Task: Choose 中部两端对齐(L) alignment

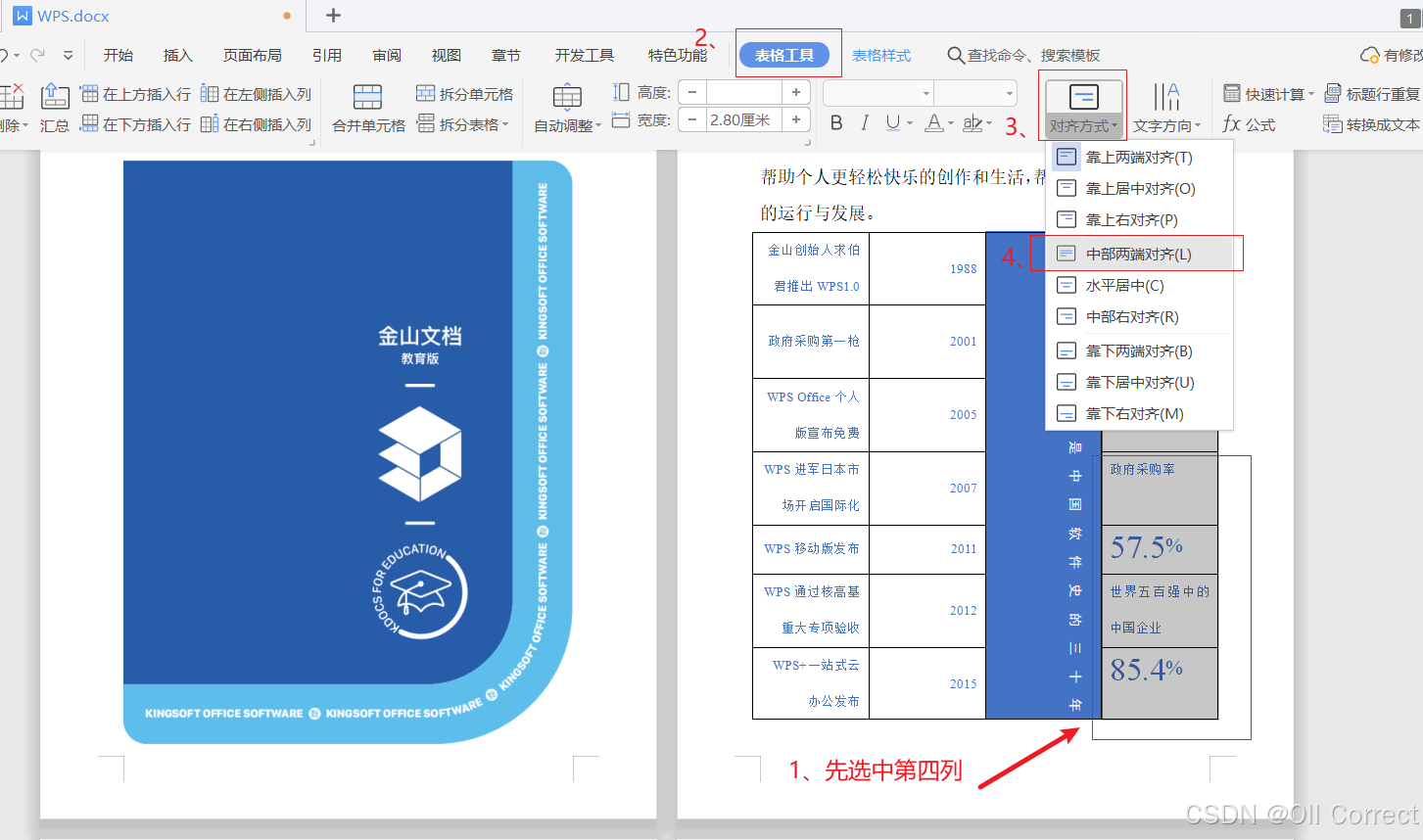Action: coord(1139,254)
